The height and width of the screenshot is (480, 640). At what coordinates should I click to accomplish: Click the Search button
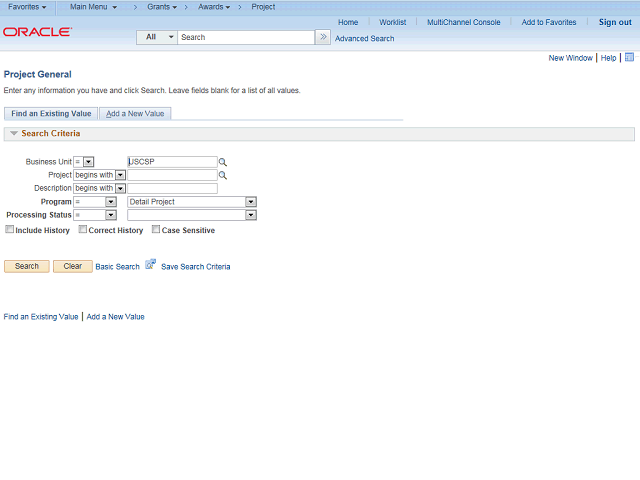coord(27,266)
